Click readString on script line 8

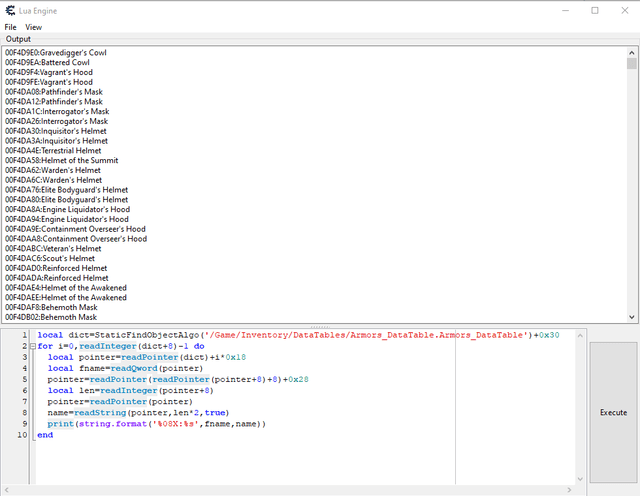click(100, 412)
